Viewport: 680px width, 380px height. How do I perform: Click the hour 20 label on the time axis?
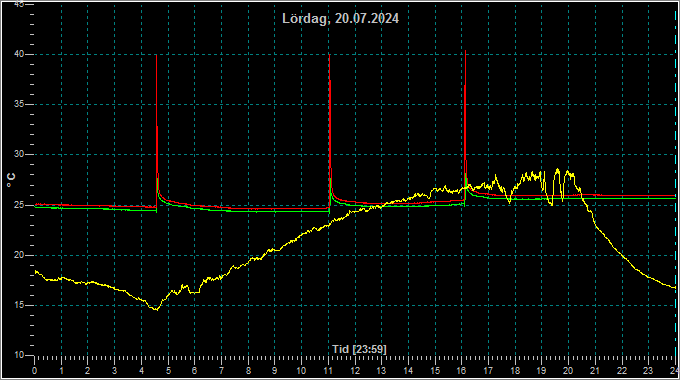[568, 371]
